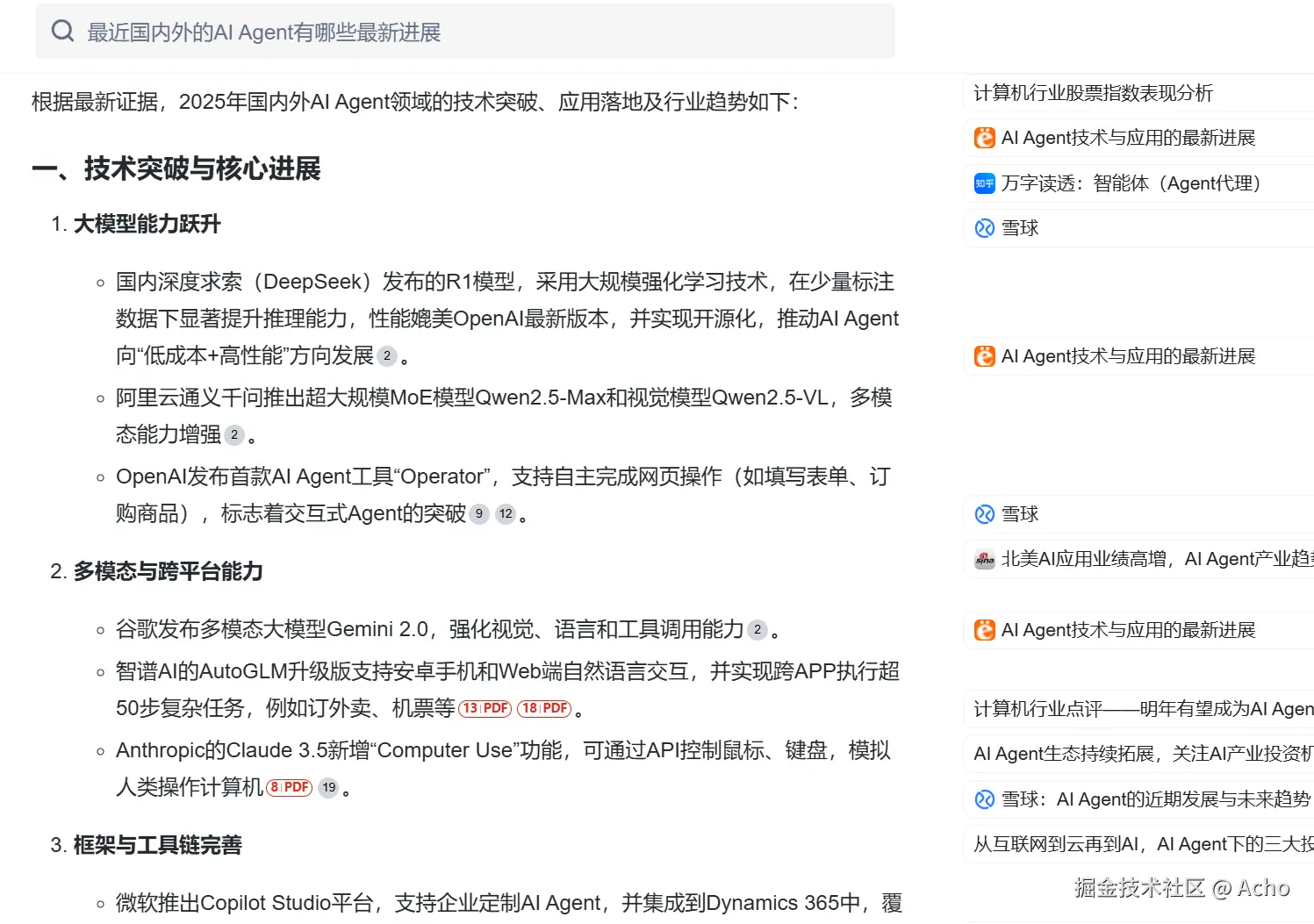The height and width of the screenshot is (924, 1314).
Task: Click the subheading 多模态与跨平台能力
Action: click(168, 571)
